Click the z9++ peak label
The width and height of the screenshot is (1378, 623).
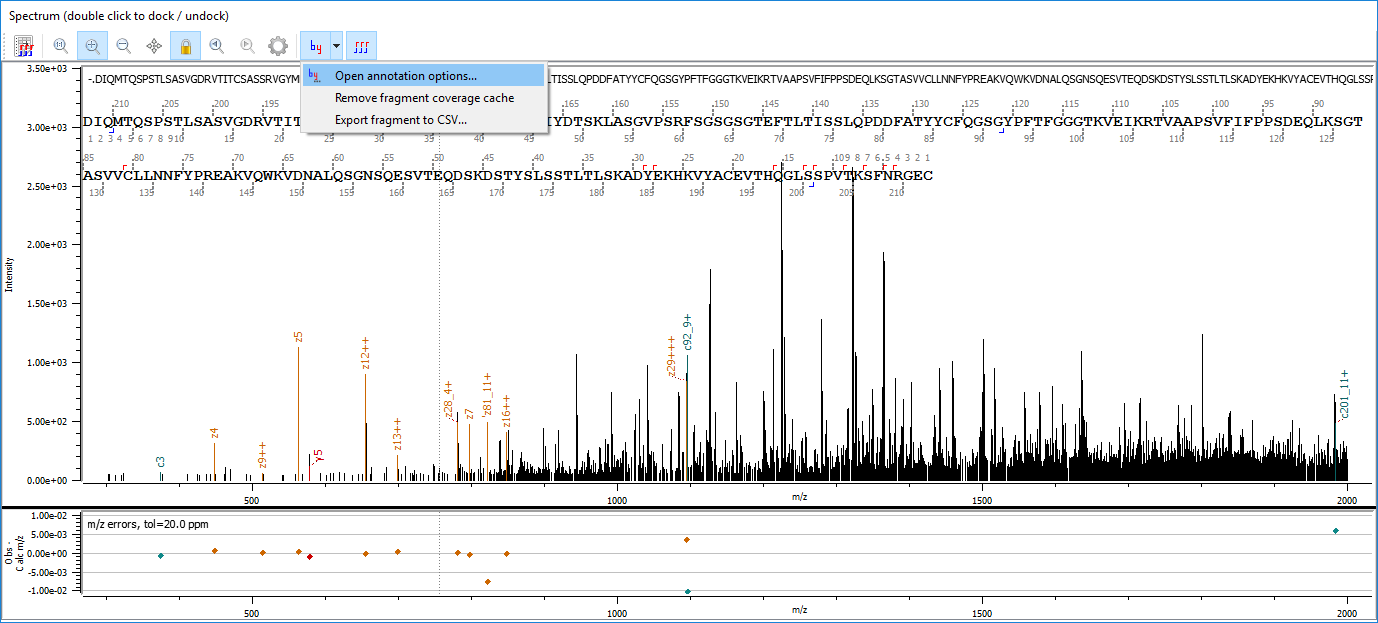(262, 456)
